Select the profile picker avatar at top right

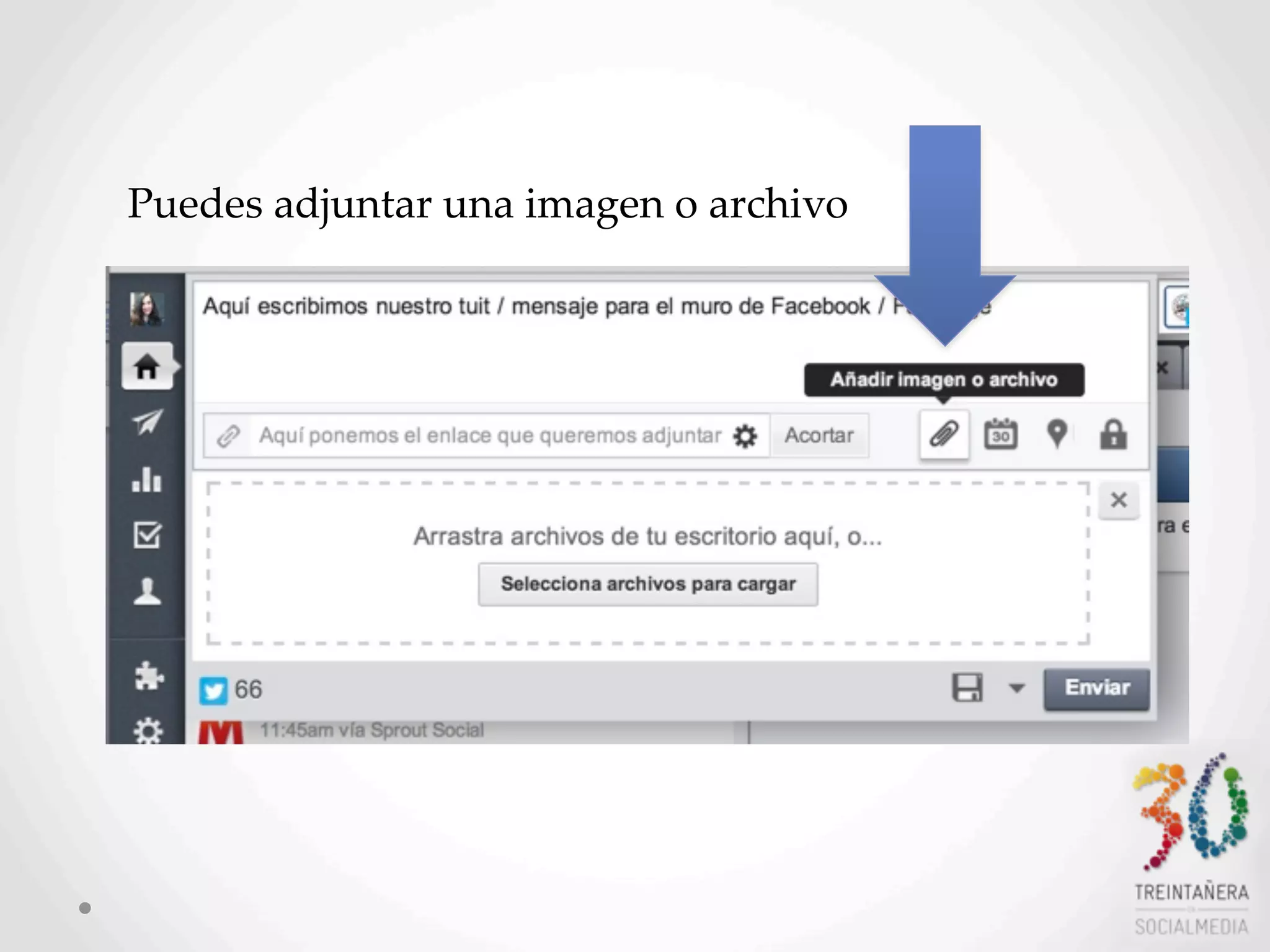1177,308
